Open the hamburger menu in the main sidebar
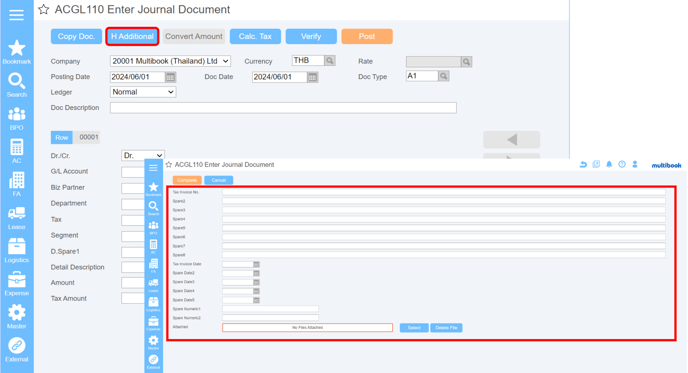 click(x=16, y=15)
